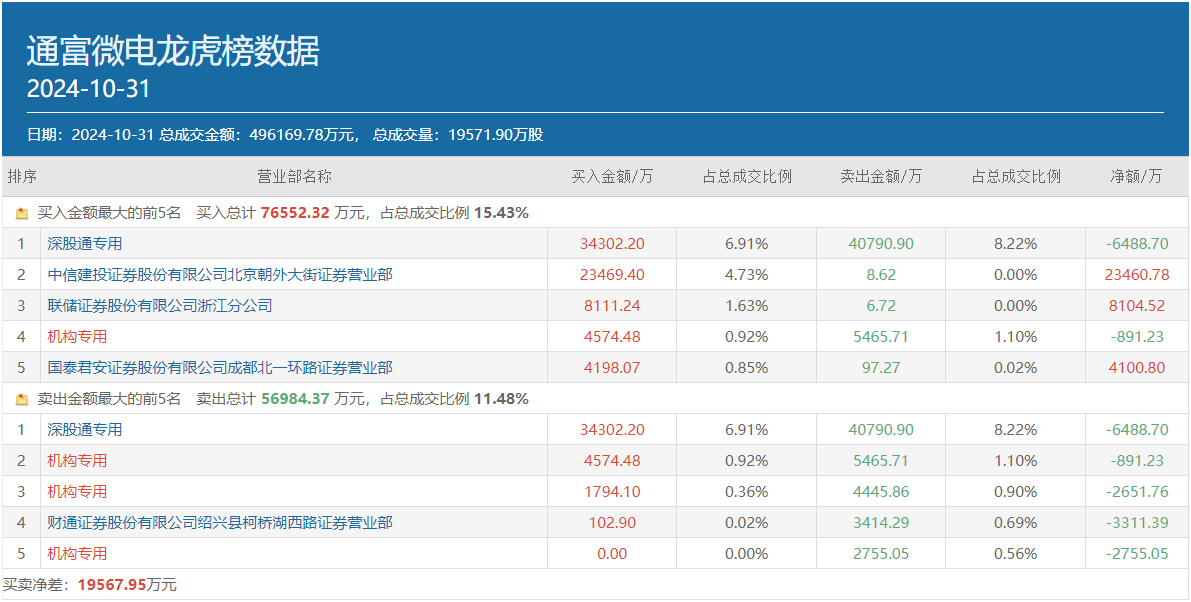Click the net amount 23460.78 cell
Viewport: 1191px width, 602px height.
[x=1137, y=275]
